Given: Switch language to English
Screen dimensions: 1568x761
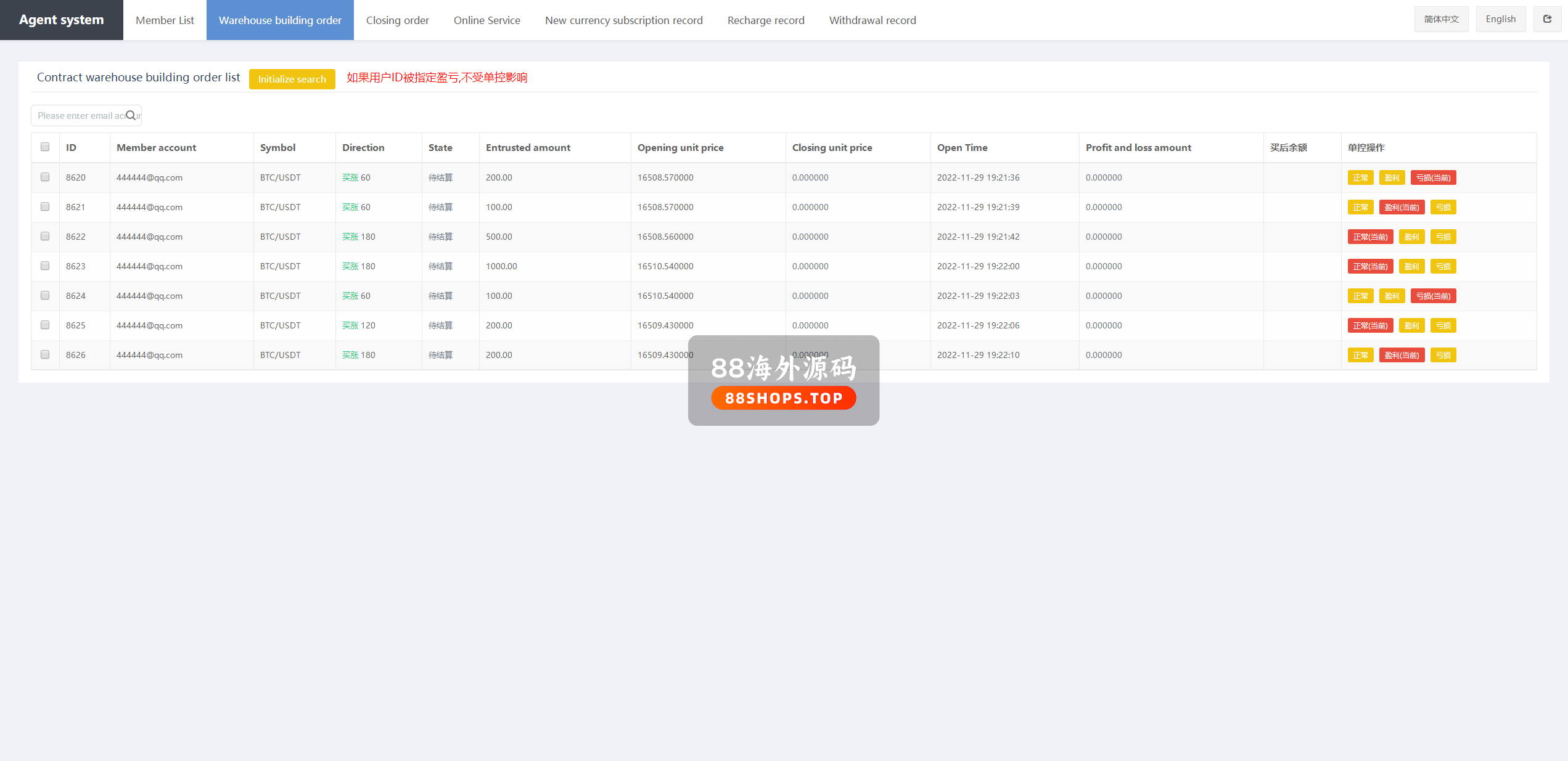Looking at the screenshot, I should coord(1500,19).
